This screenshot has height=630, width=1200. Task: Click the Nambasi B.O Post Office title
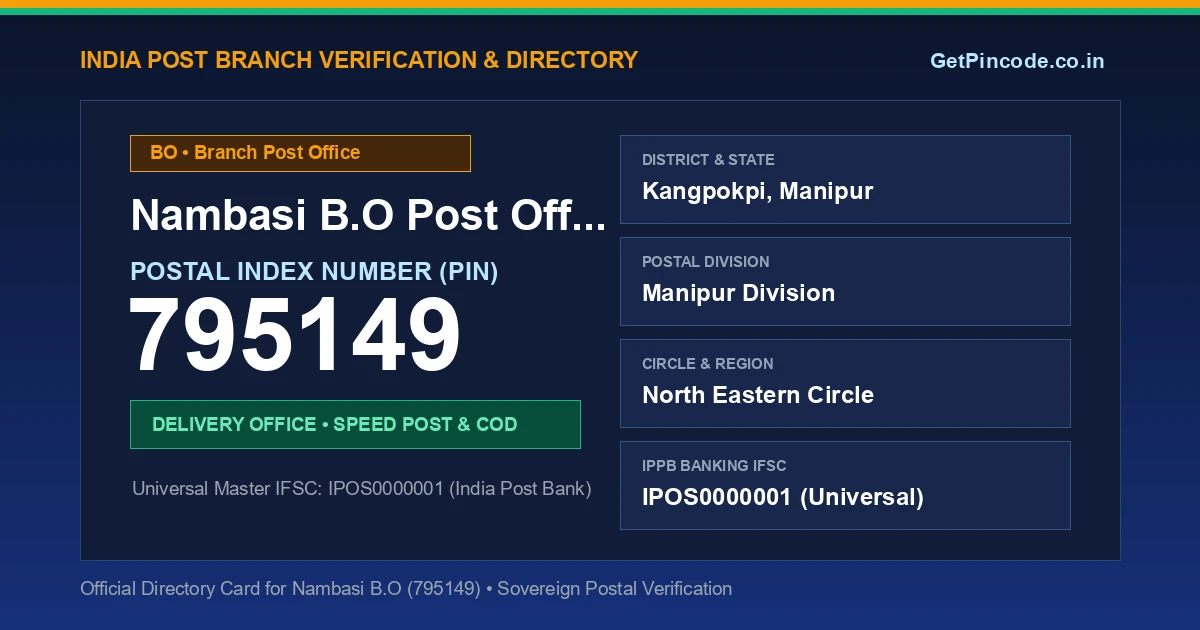click(368, 216)
